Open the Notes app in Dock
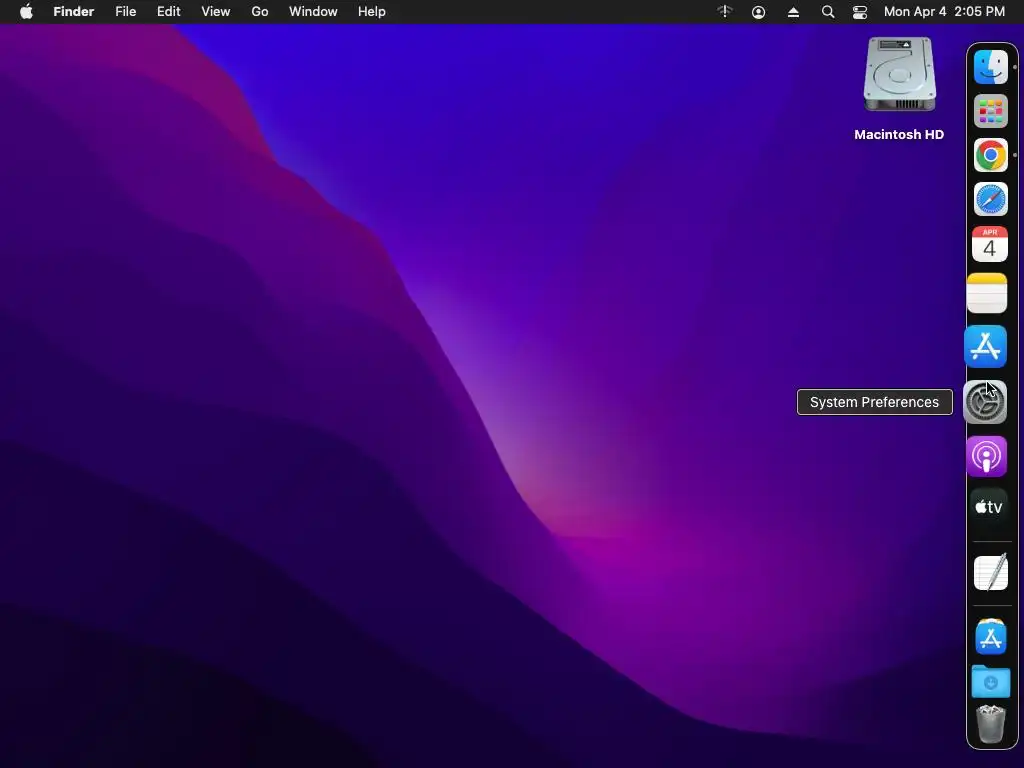 987,293
